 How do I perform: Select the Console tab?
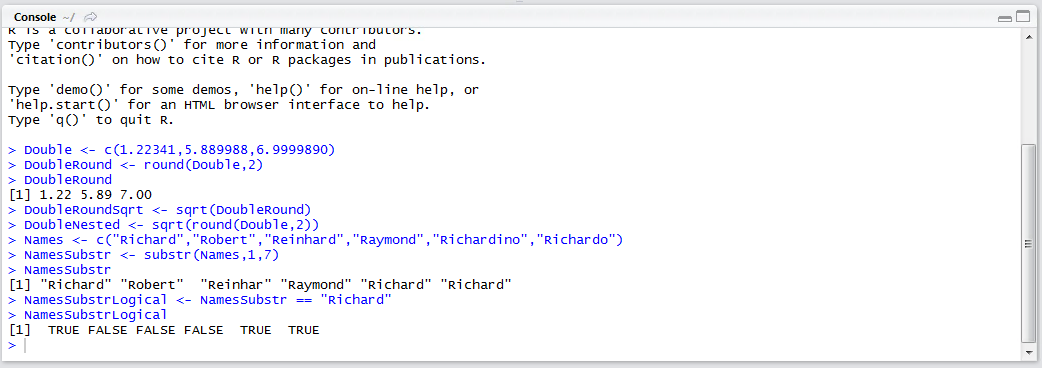pos(33,17)
